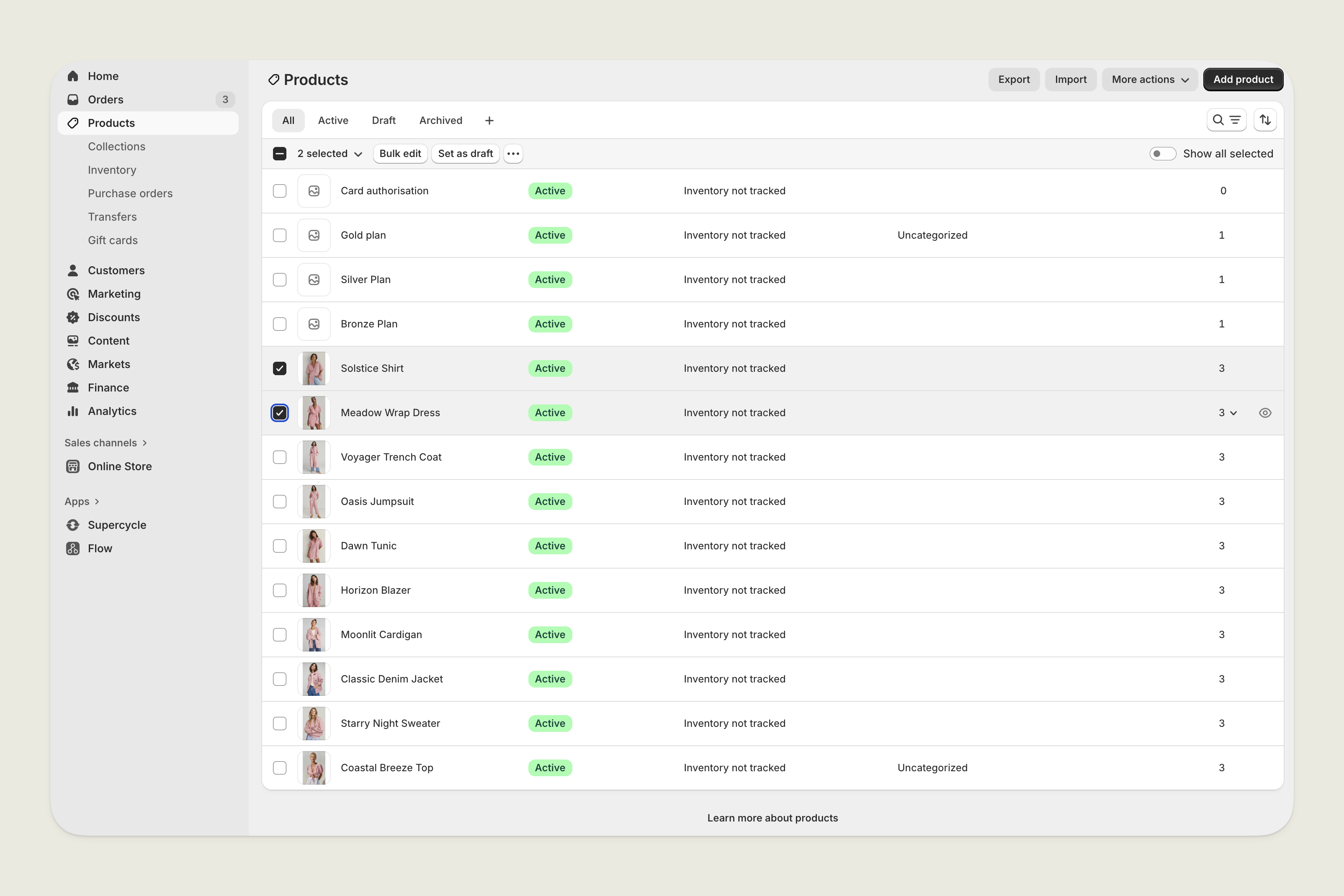Open the More actions dropdown
Screen dimensions: 1344x896
1150,80
